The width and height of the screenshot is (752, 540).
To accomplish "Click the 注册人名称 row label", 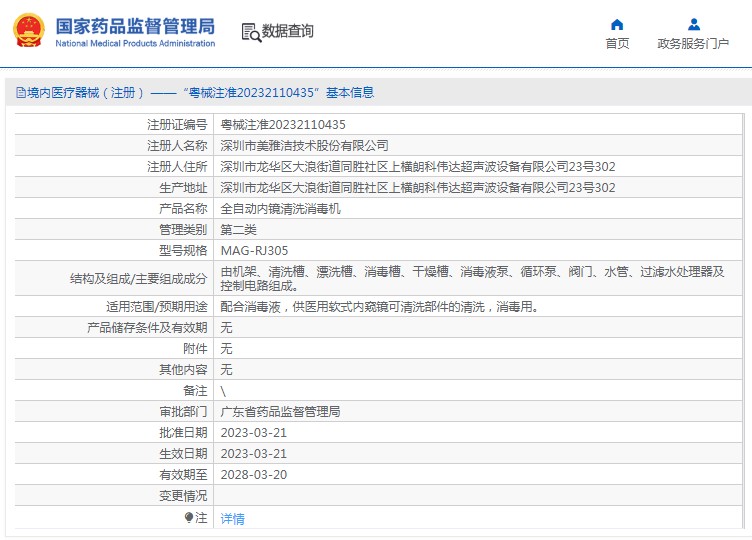I will (x=177, y=146).
